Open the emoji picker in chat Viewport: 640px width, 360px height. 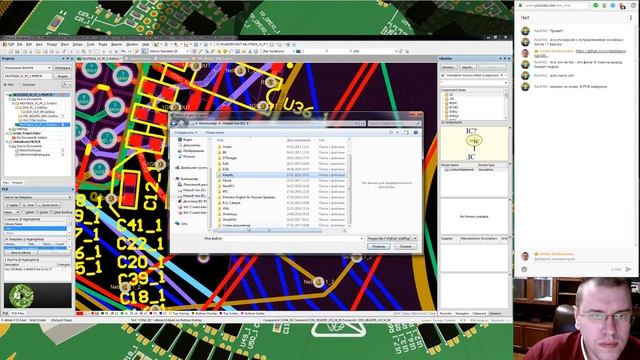point(524,269)
